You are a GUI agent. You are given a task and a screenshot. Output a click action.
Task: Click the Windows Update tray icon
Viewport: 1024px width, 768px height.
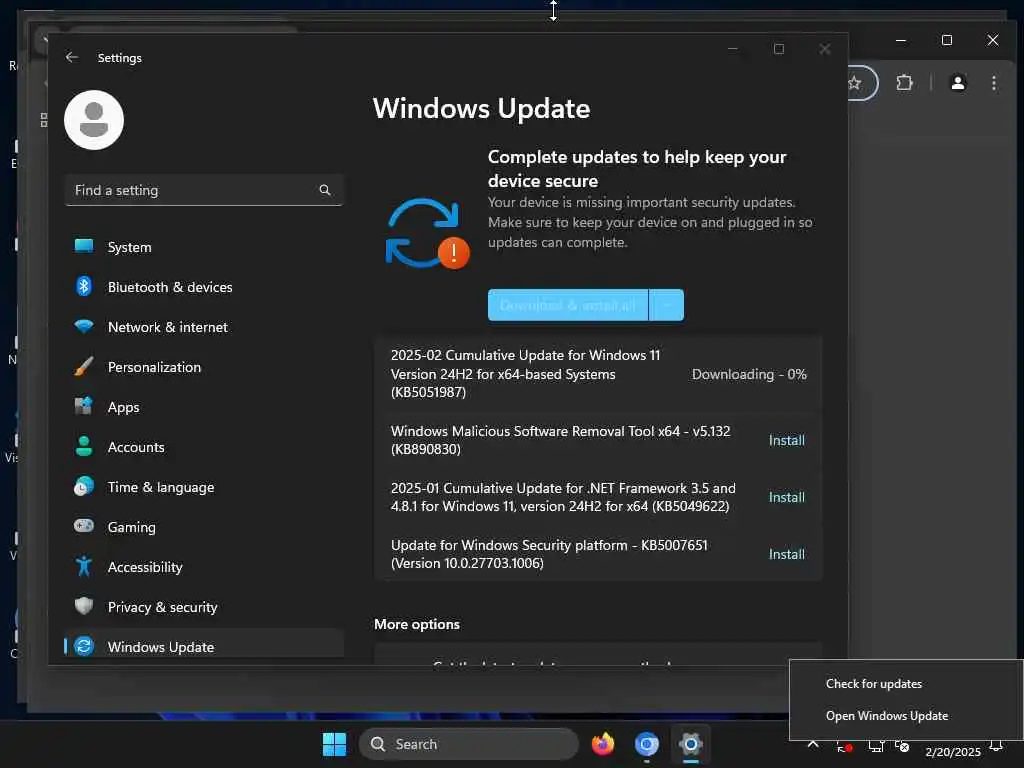pyautogui.click(x=844, y=746)
